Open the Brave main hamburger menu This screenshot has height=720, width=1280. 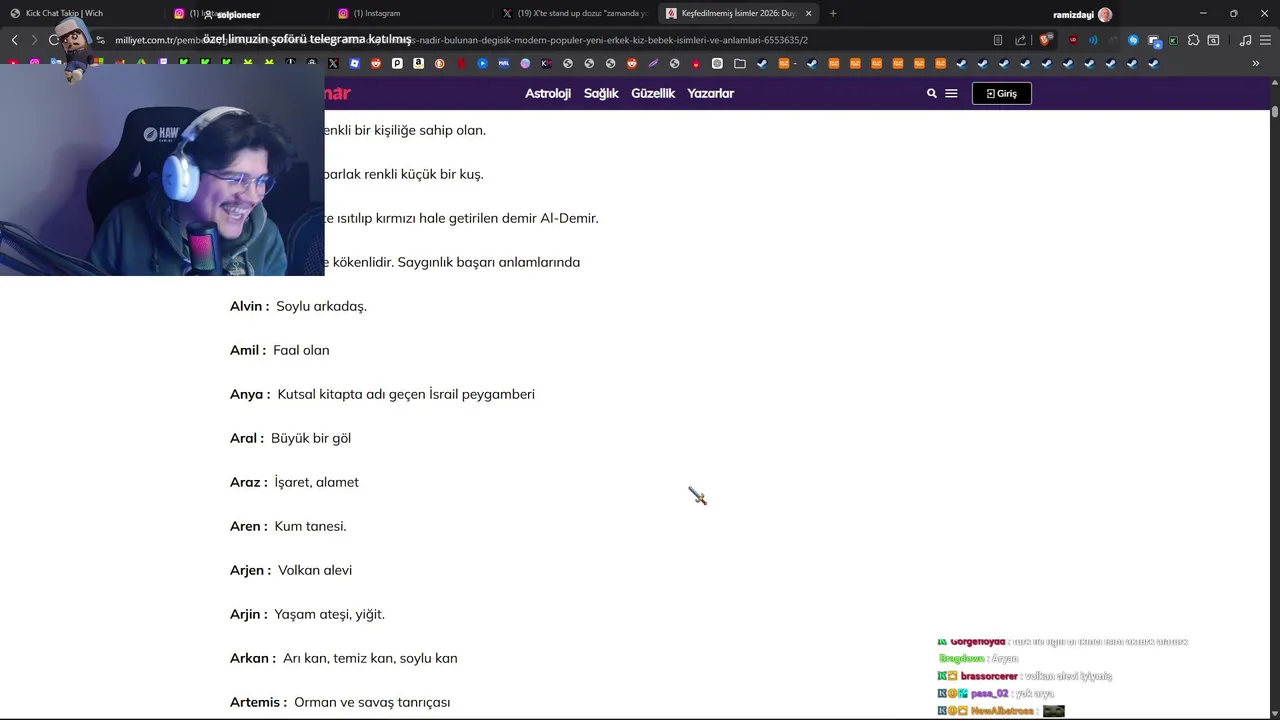click(1265, 40)
